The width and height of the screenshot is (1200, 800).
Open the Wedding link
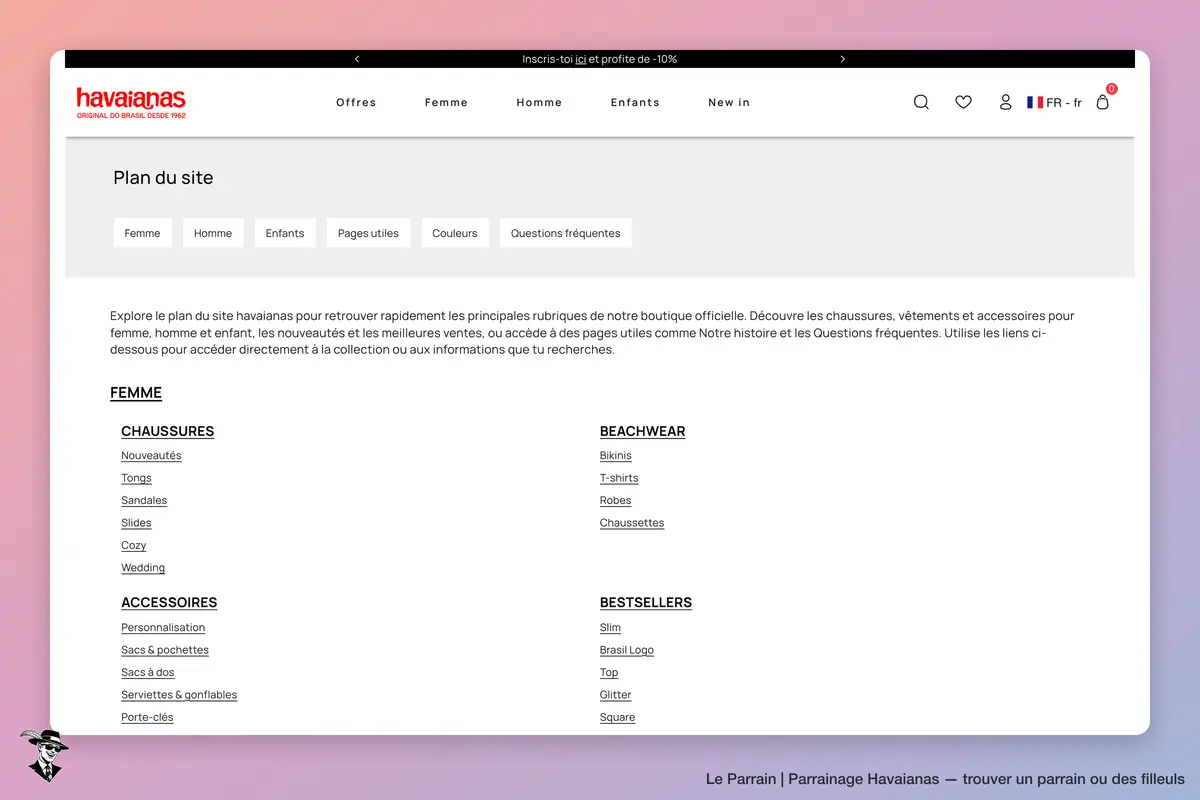point(143,568)
